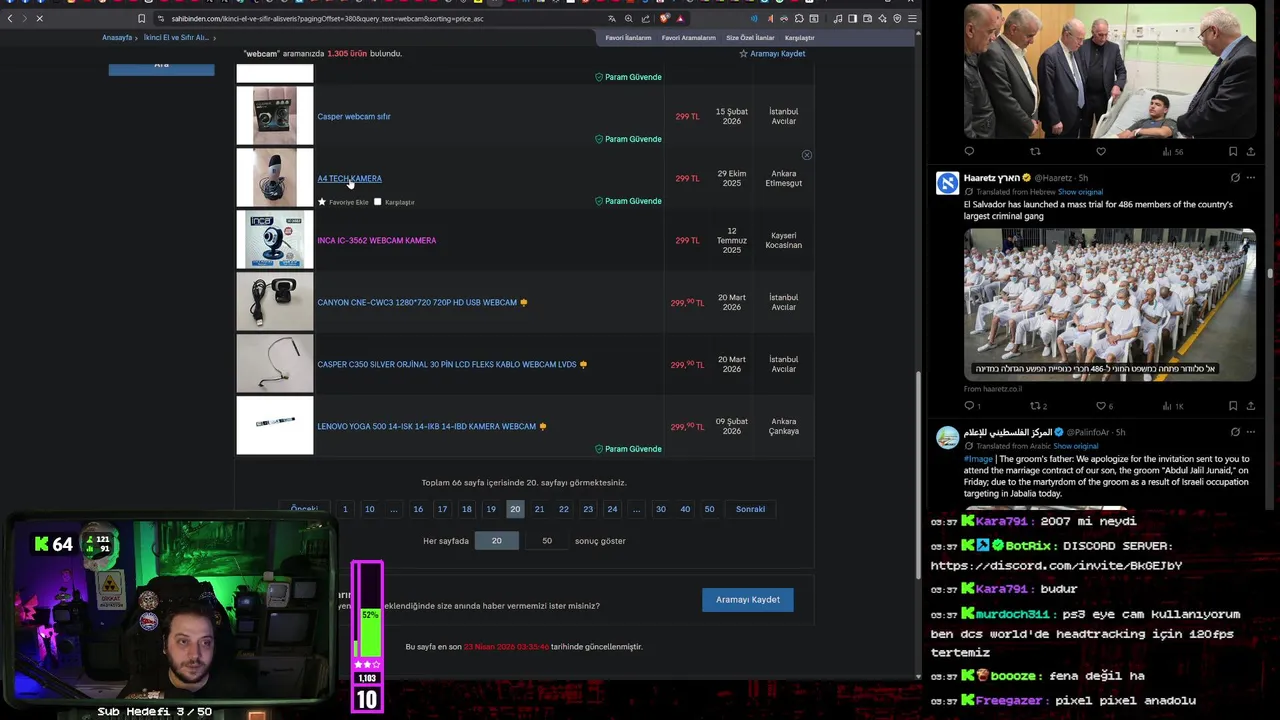The height and width of the screenshot is (720, 1280).
Task: Click Grok icon on PalinfoAr tweet
Action: coord(1235,432)
